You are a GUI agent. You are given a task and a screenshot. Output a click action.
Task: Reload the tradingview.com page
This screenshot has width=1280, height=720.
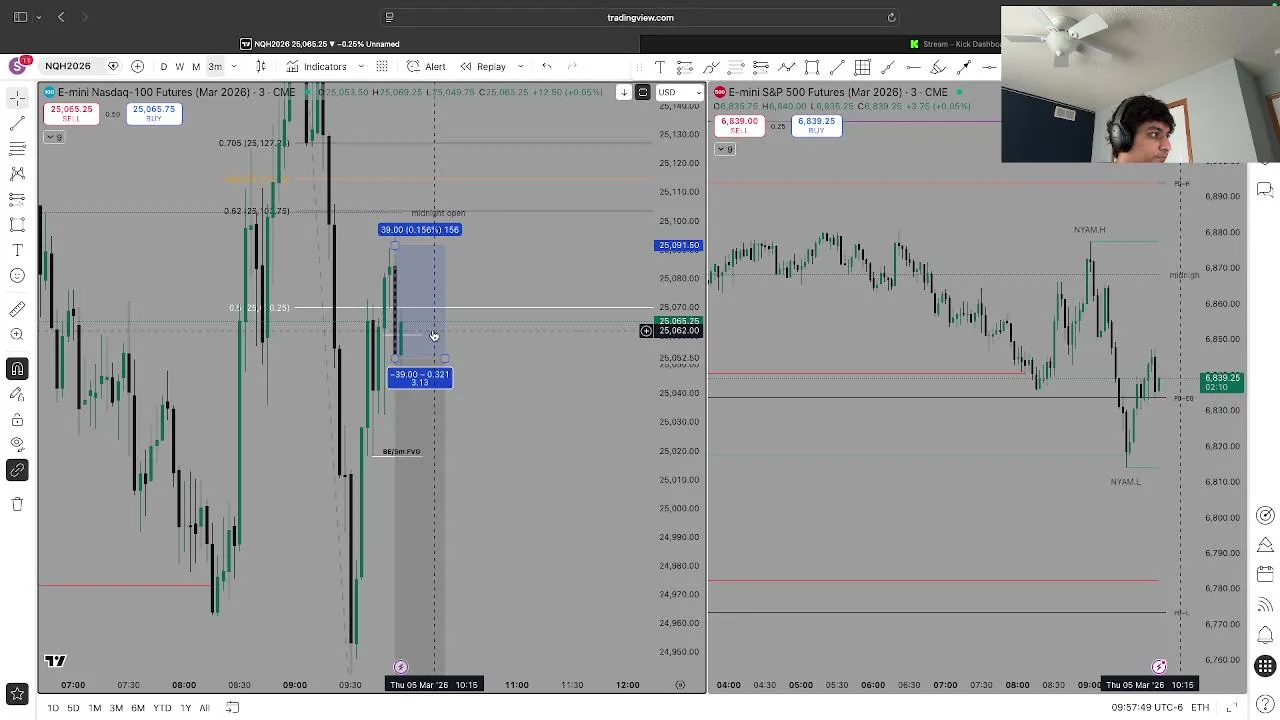coord(891,17)
